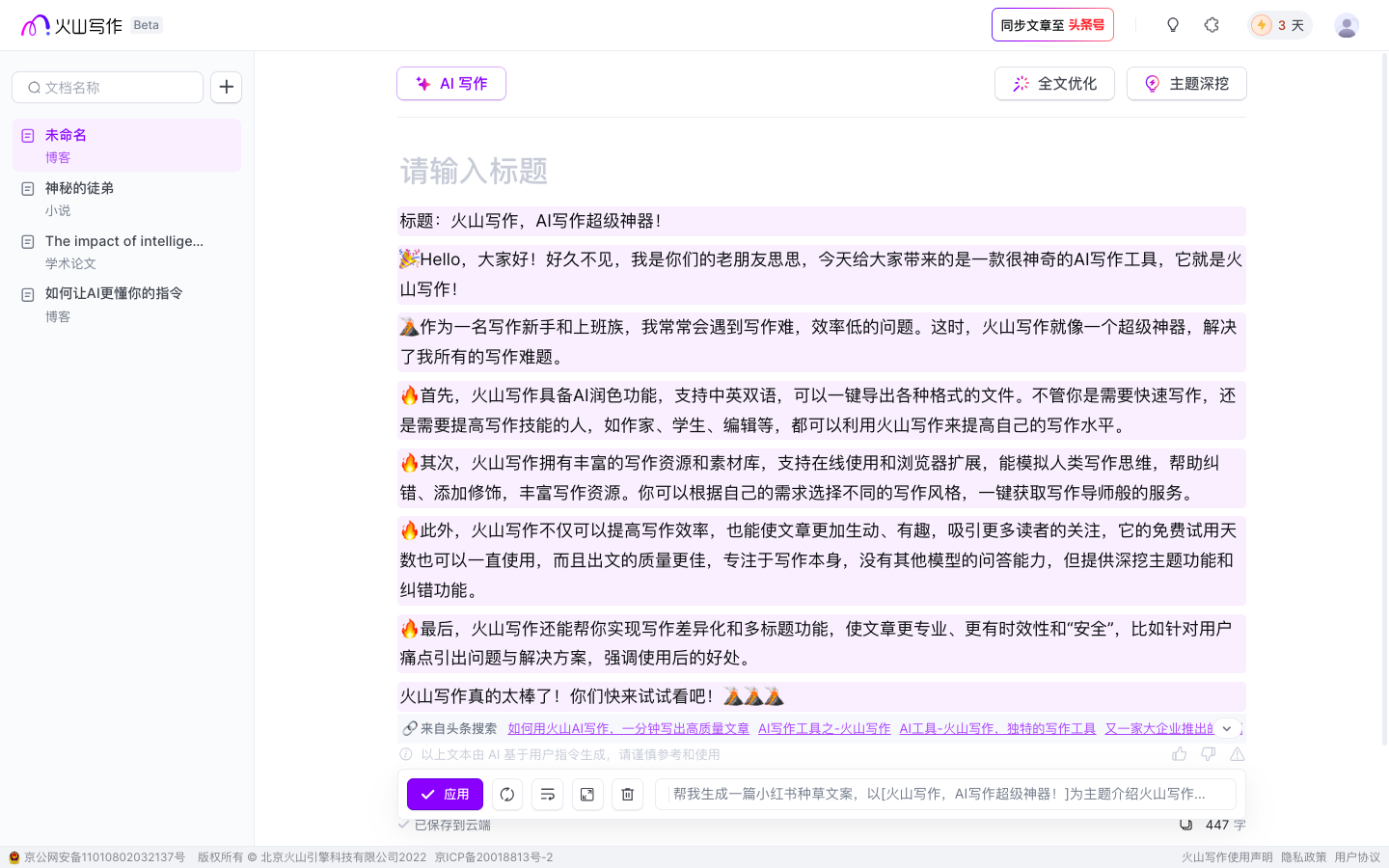Click paragraph starting 作为一名写作新手
This screenshot has width=1389, height=868.
coord(822,341)
